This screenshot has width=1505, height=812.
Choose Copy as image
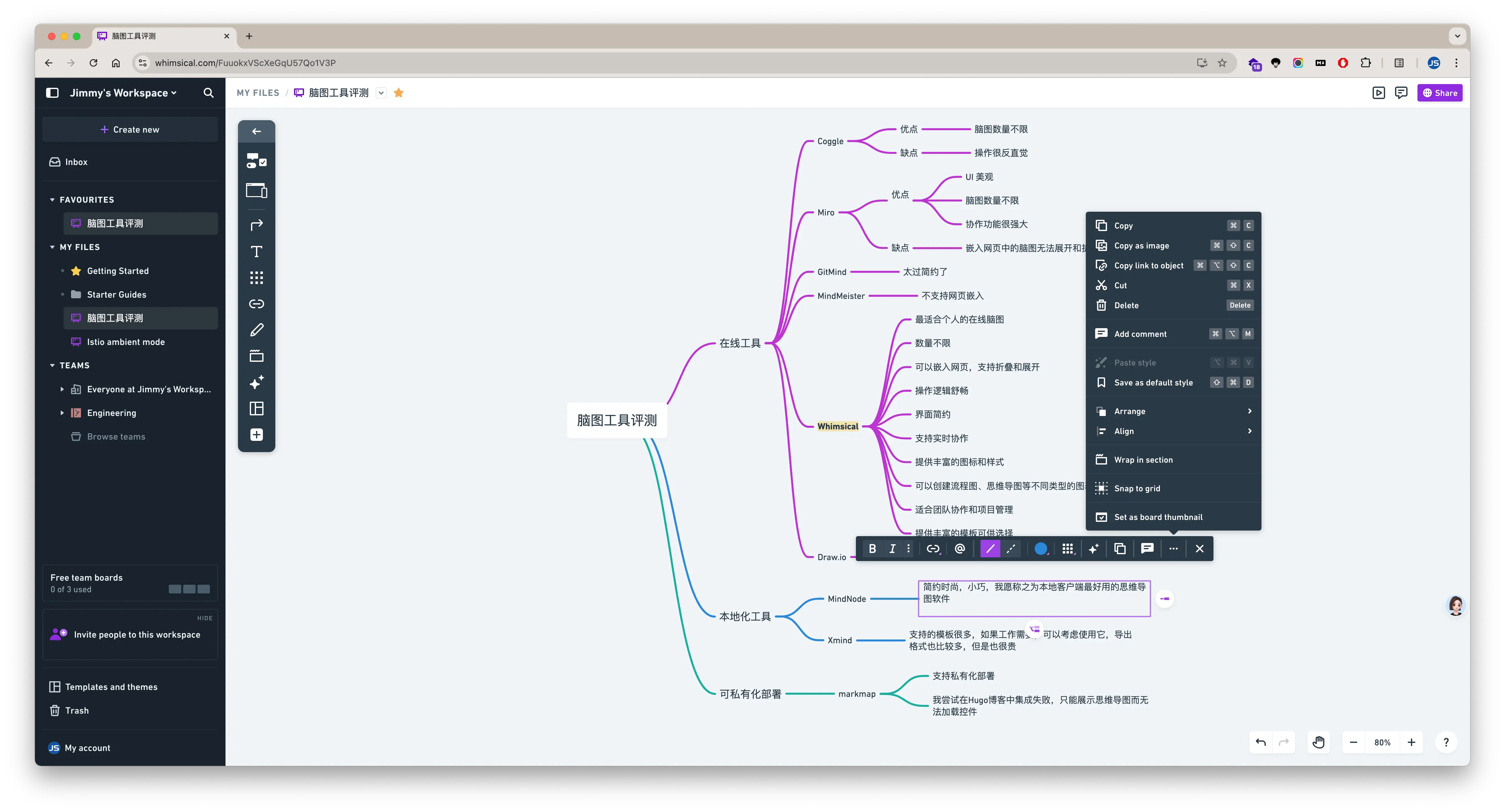pyautogui.click(x=1173, y=245)
